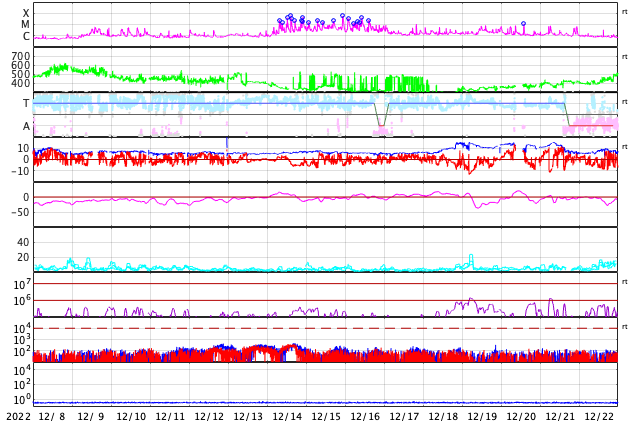Pick the "12/12" date label
634x424 pixels.
(209, 416)
